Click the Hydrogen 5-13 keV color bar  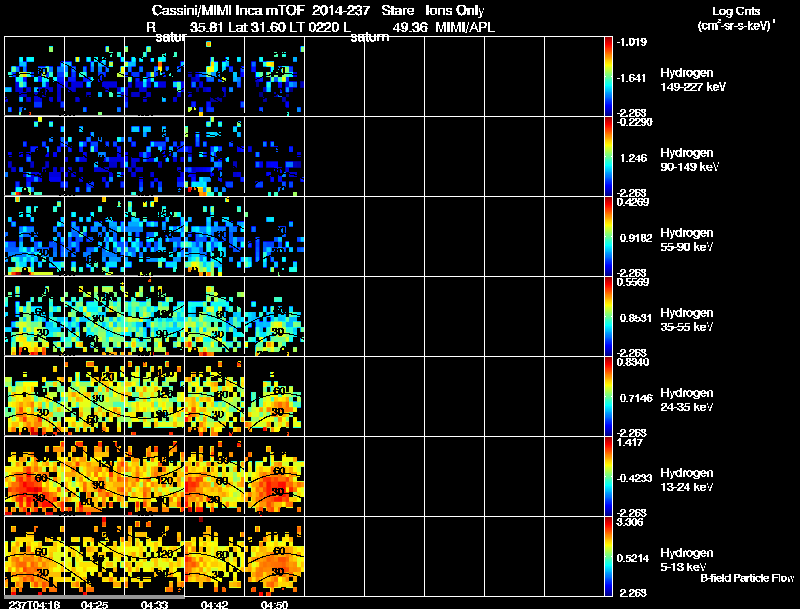pyautogui.click(x=610, y=556)
